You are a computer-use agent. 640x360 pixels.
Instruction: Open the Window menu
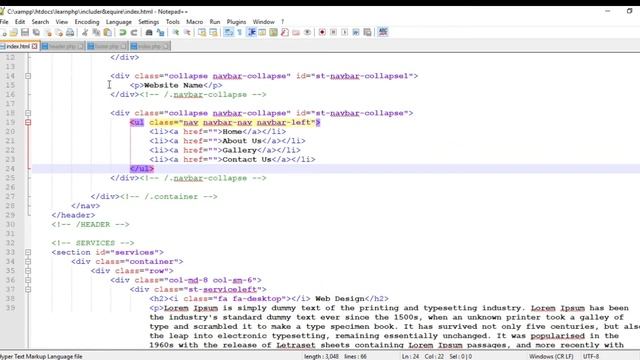[x=264, y=22]
